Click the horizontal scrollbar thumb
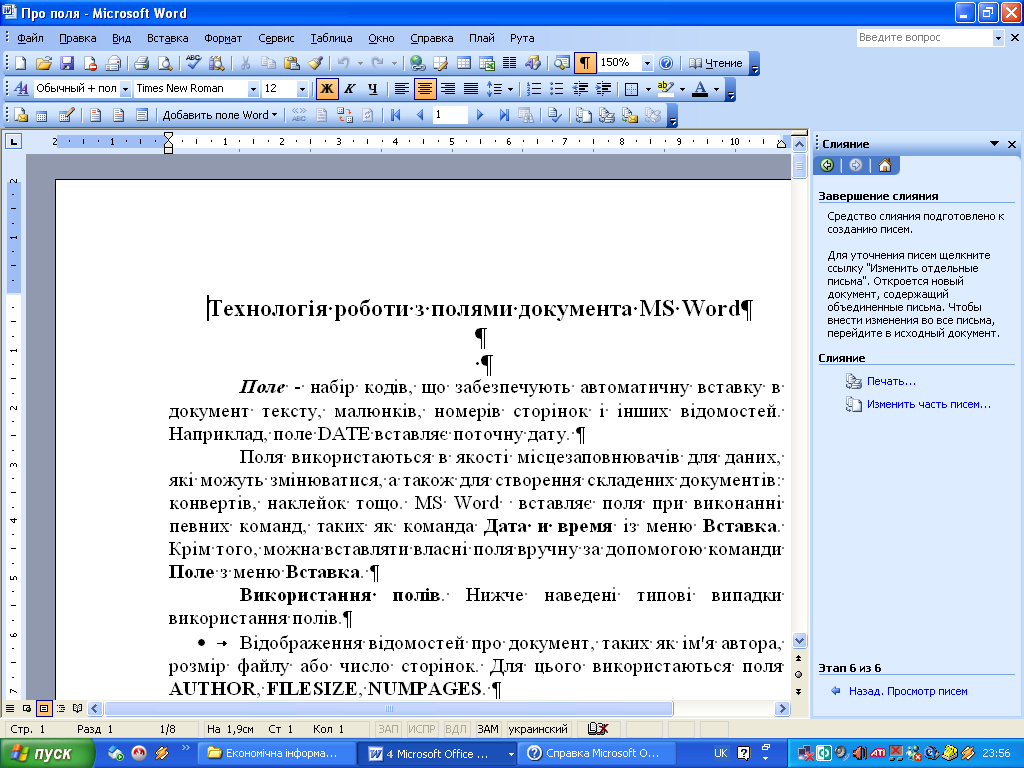 coord(389,709)
